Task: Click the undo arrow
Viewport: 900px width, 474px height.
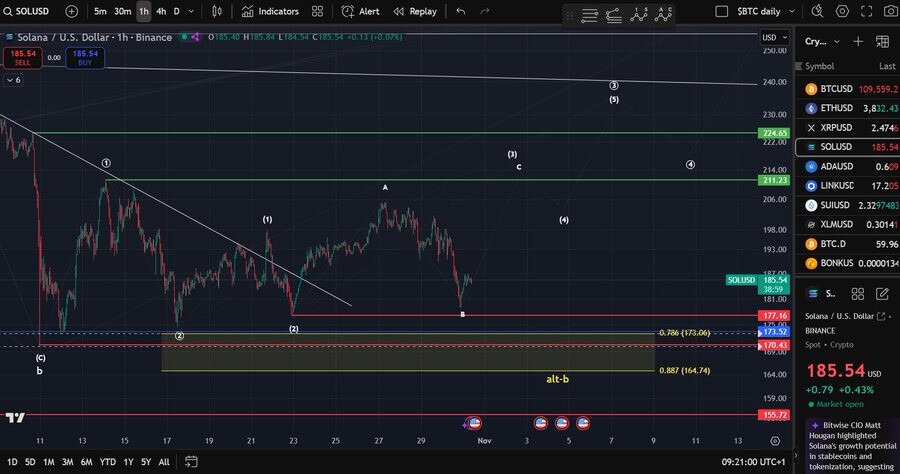Action: coord(460,11)
